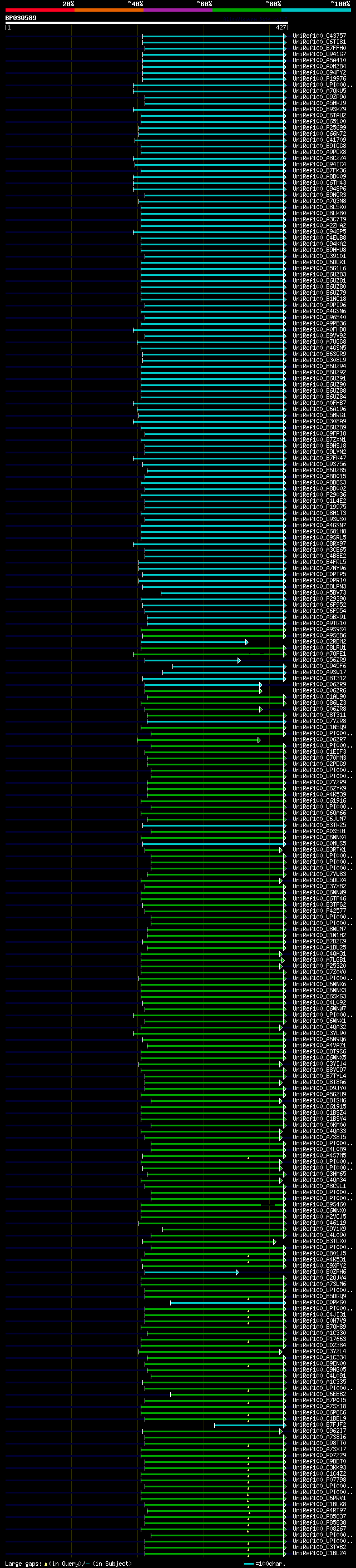This screenshot has width=356, height=1568.
Task: Click the purple ~60% identity legend bar
Action: click(x=179, y=10)
